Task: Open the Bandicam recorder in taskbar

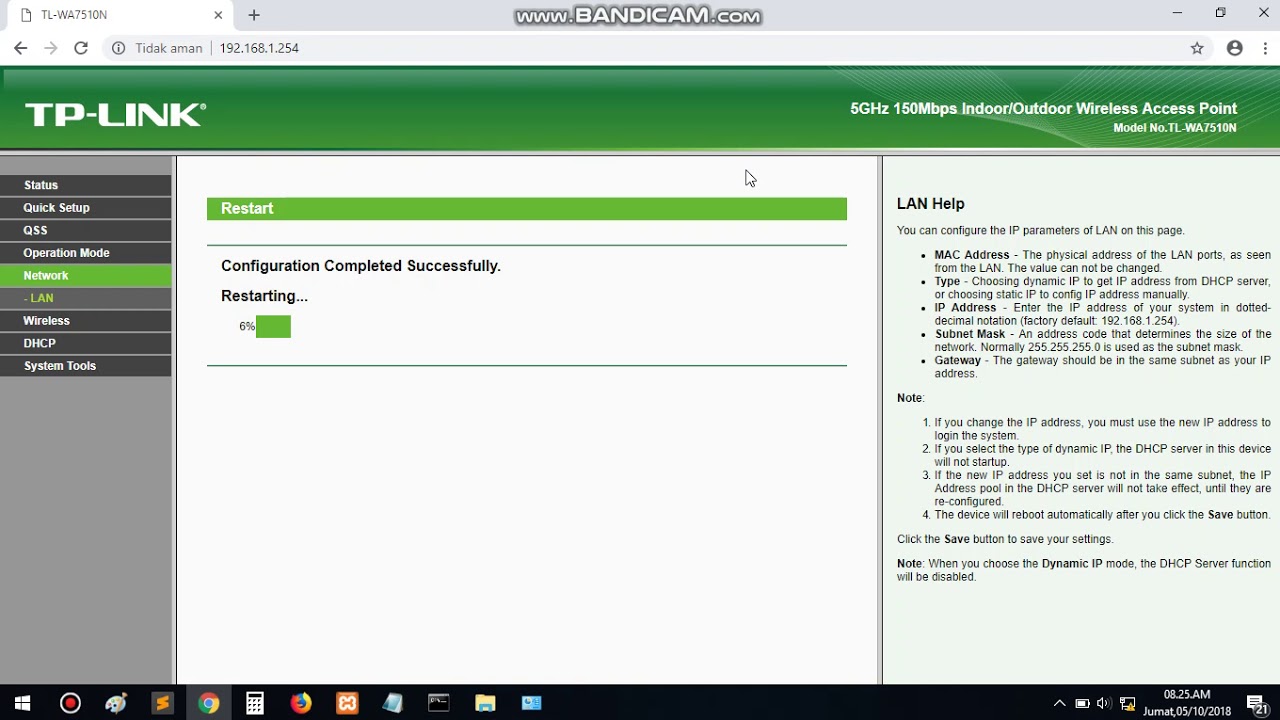Action: (x=70, y=703)
